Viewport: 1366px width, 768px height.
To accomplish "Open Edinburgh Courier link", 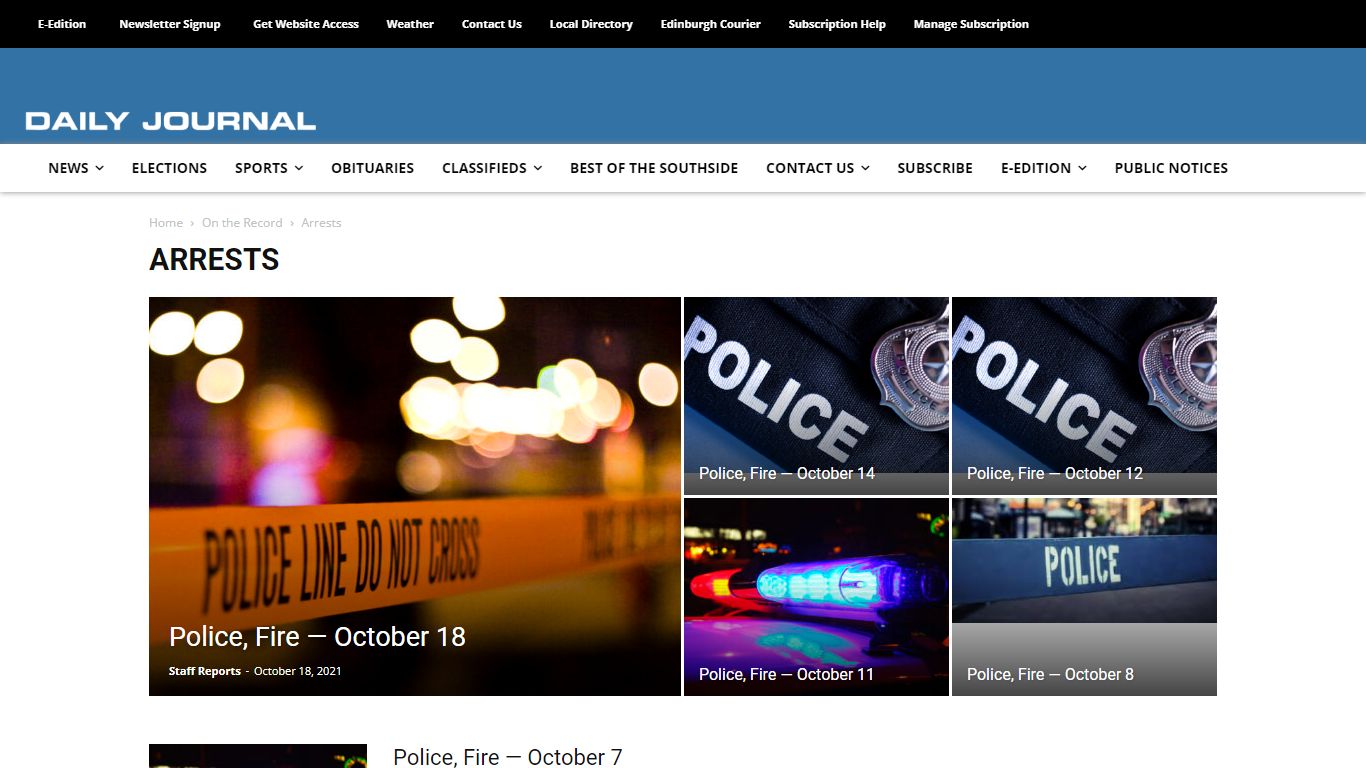I will pos(711,24).
